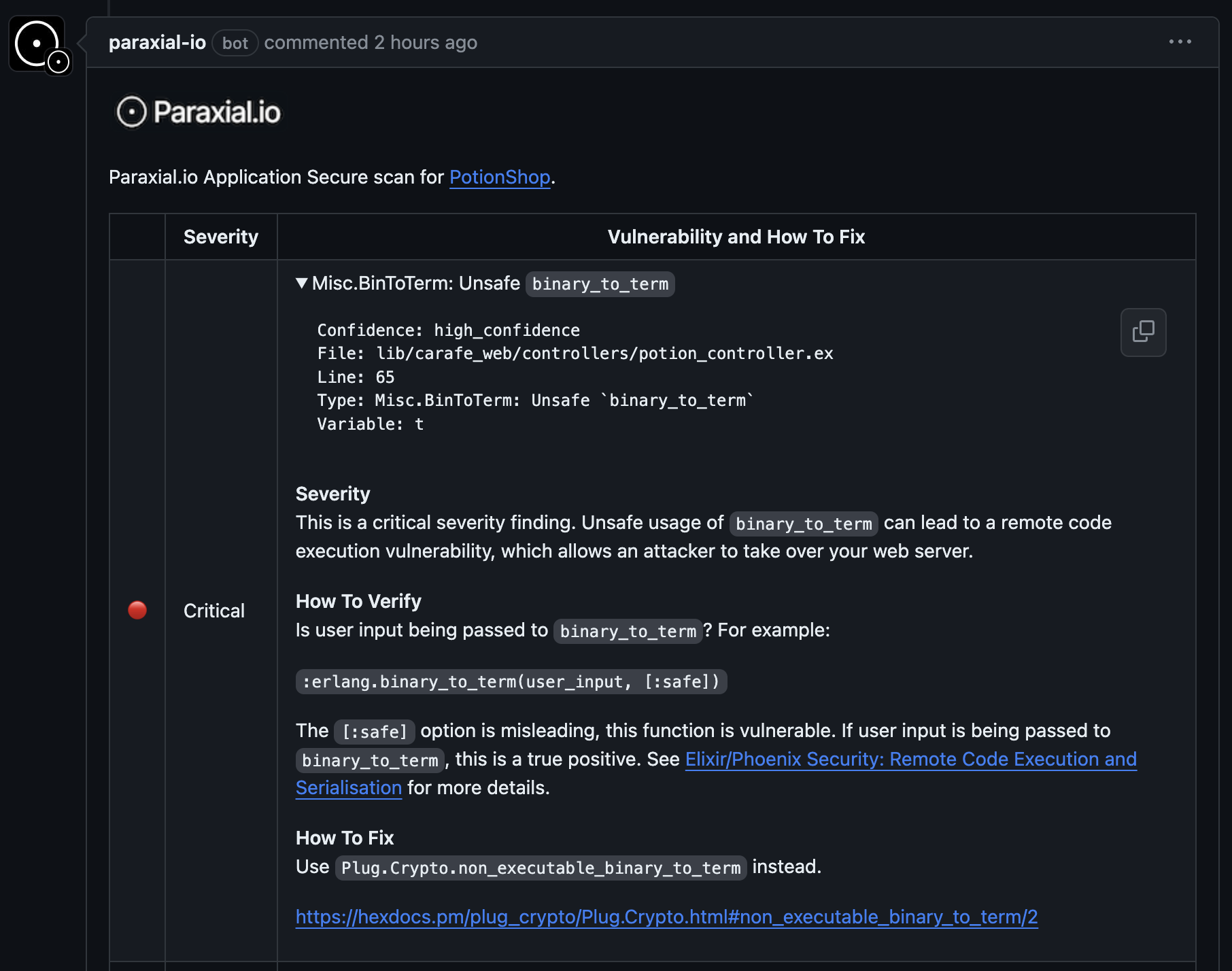The width and height of the screenshot is (1232, 971).
Task: Click 'Vulnerability and How To Fix' header
Action: pyautogui.click(x=736, y=237)
